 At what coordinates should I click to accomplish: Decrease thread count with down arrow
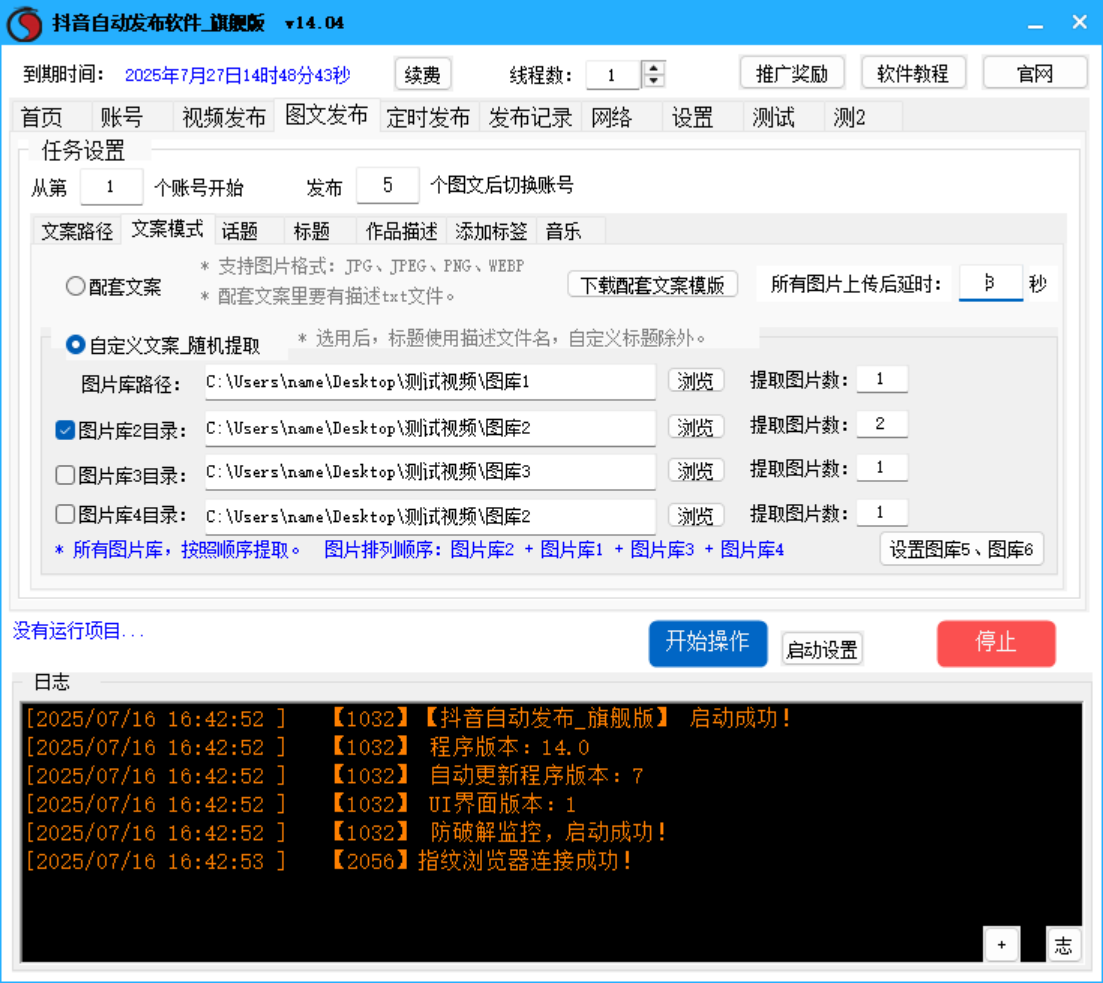pyautogui.click(x=653, y=81)
